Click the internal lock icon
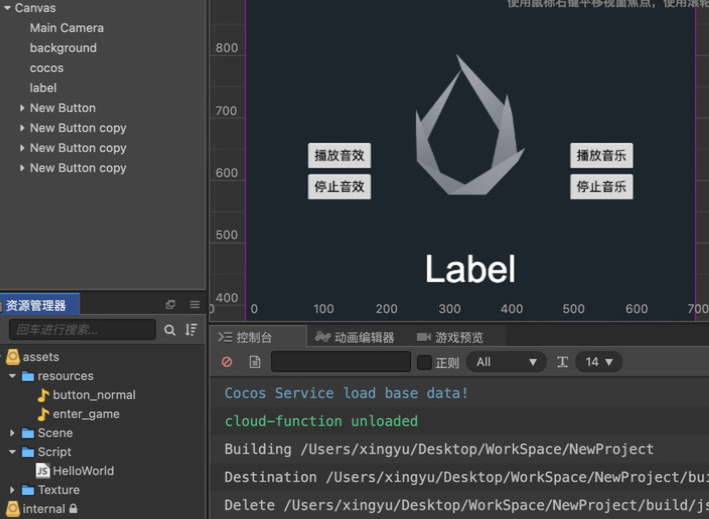 point(73,509)
